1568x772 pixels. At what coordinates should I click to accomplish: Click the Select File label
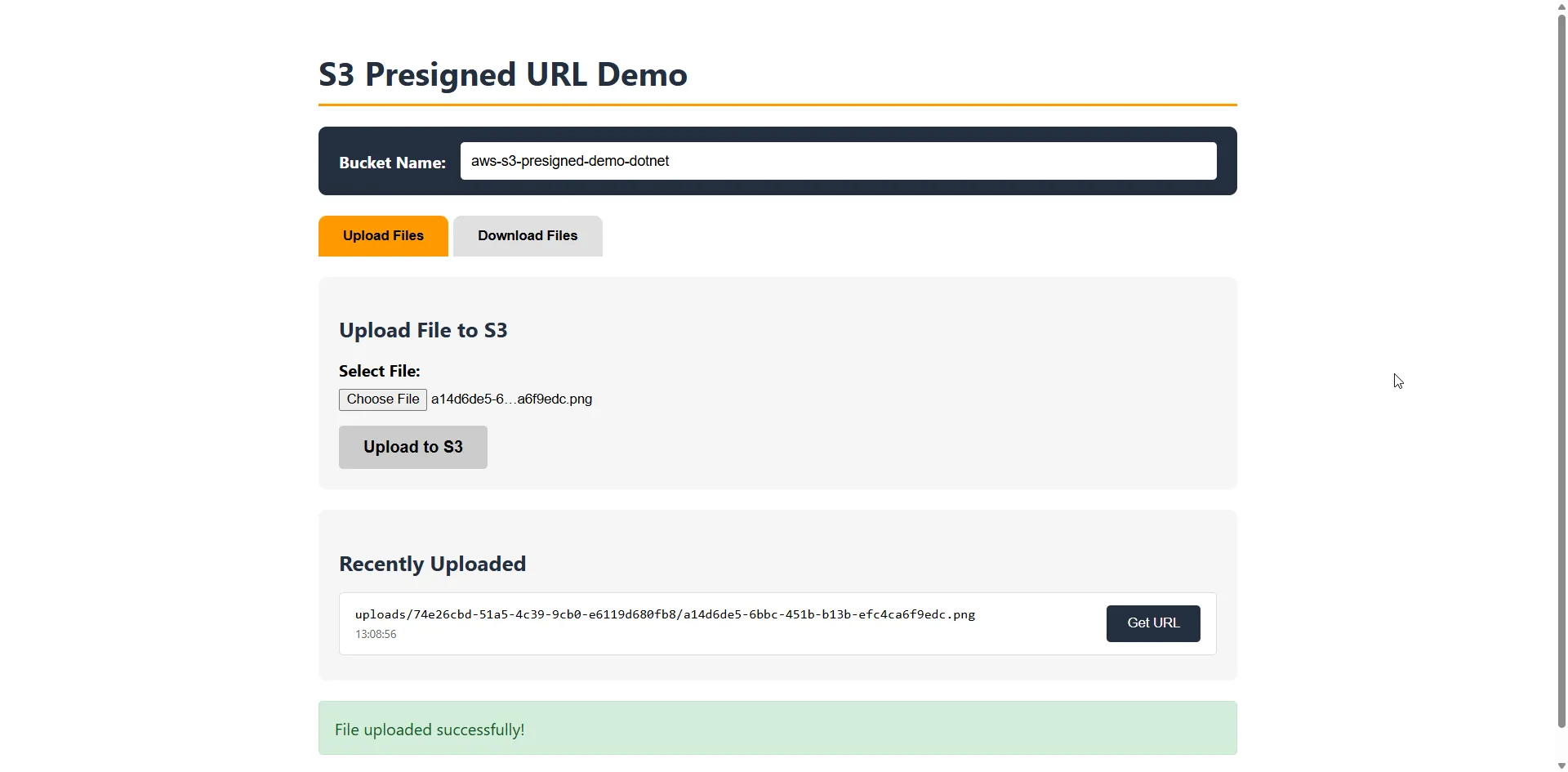(x=379, y=370)
